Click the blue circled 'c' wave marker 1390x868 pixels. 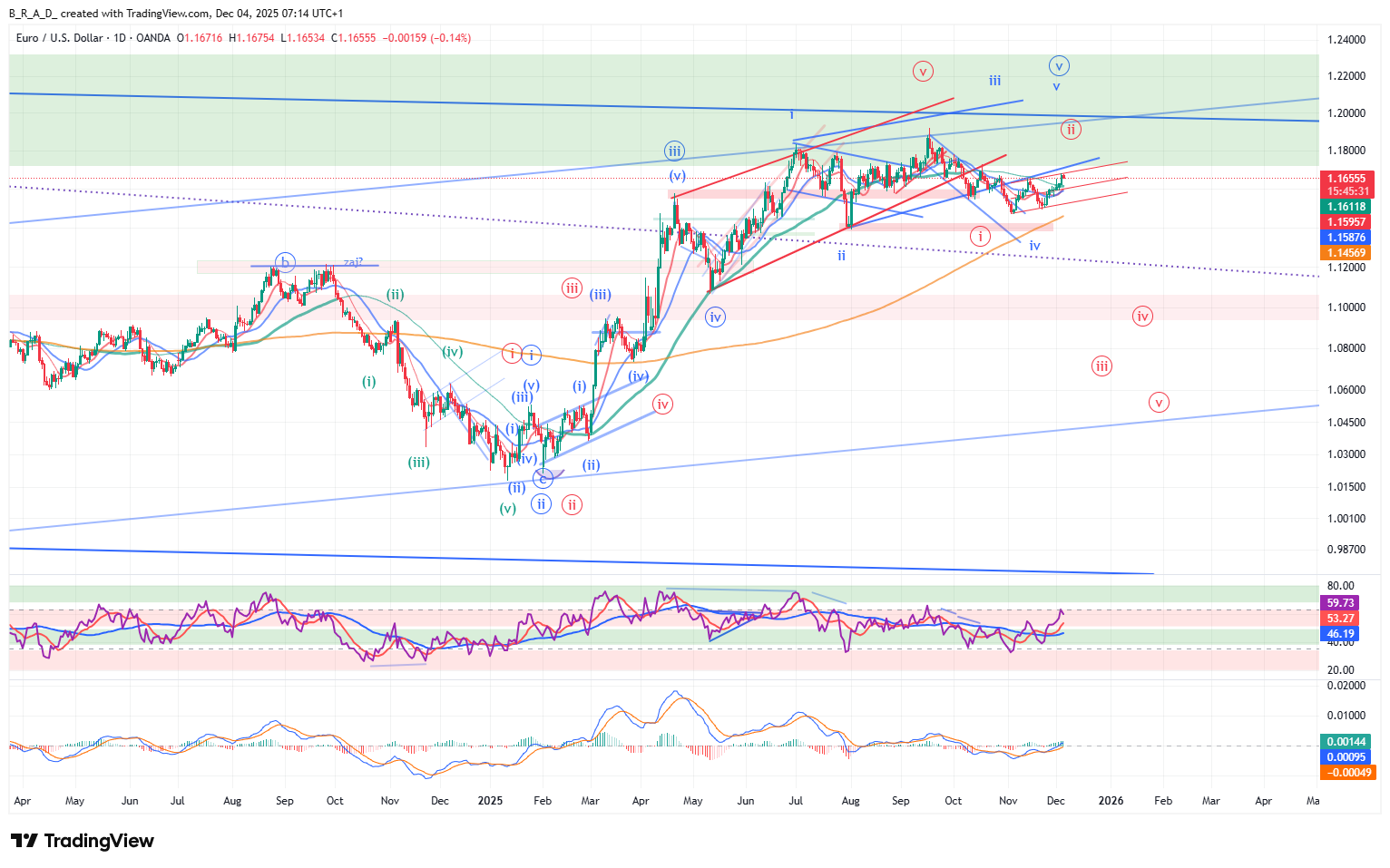click(543, 477)
